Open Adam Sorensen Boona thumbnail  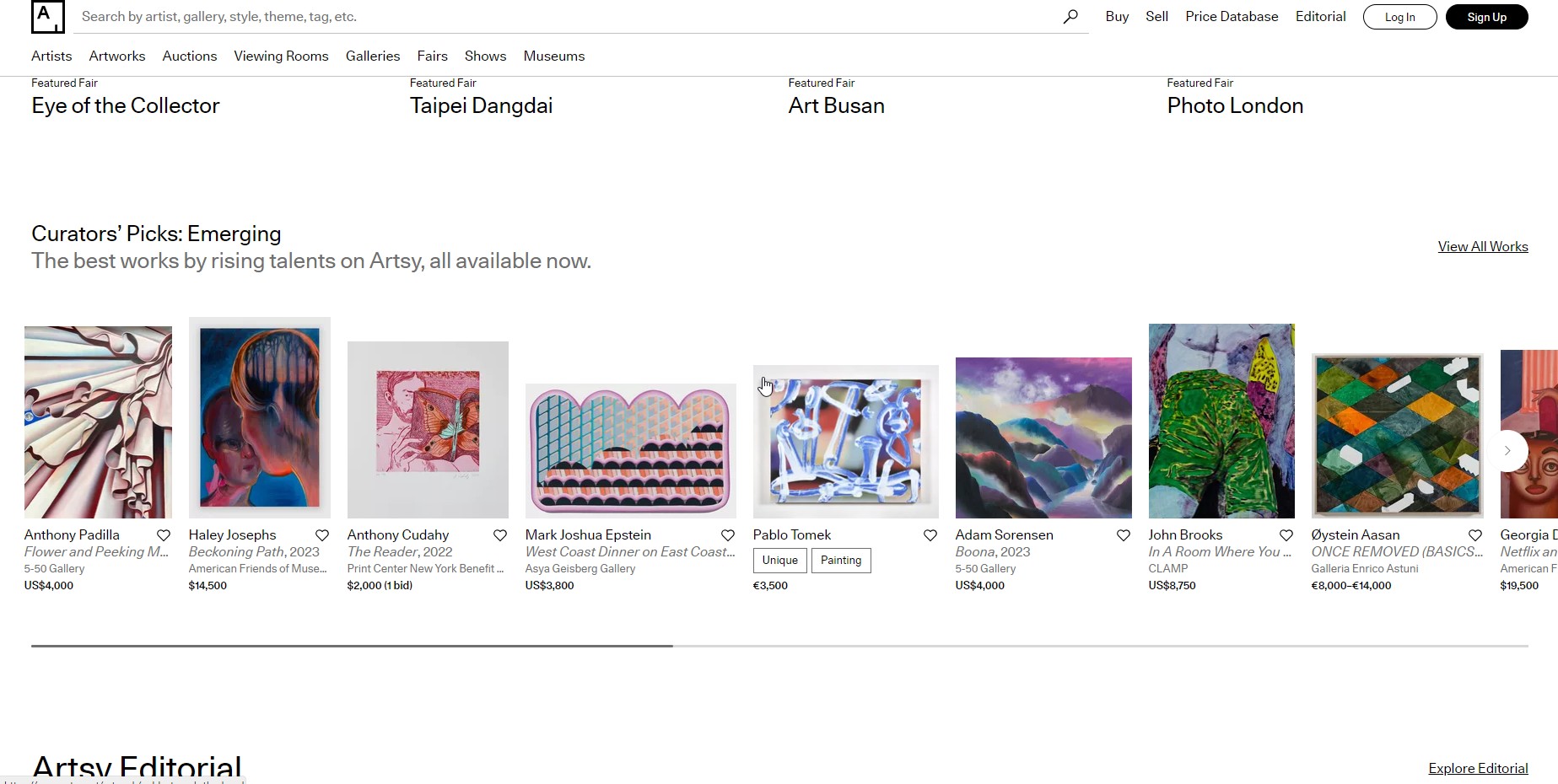[1043, 438]
